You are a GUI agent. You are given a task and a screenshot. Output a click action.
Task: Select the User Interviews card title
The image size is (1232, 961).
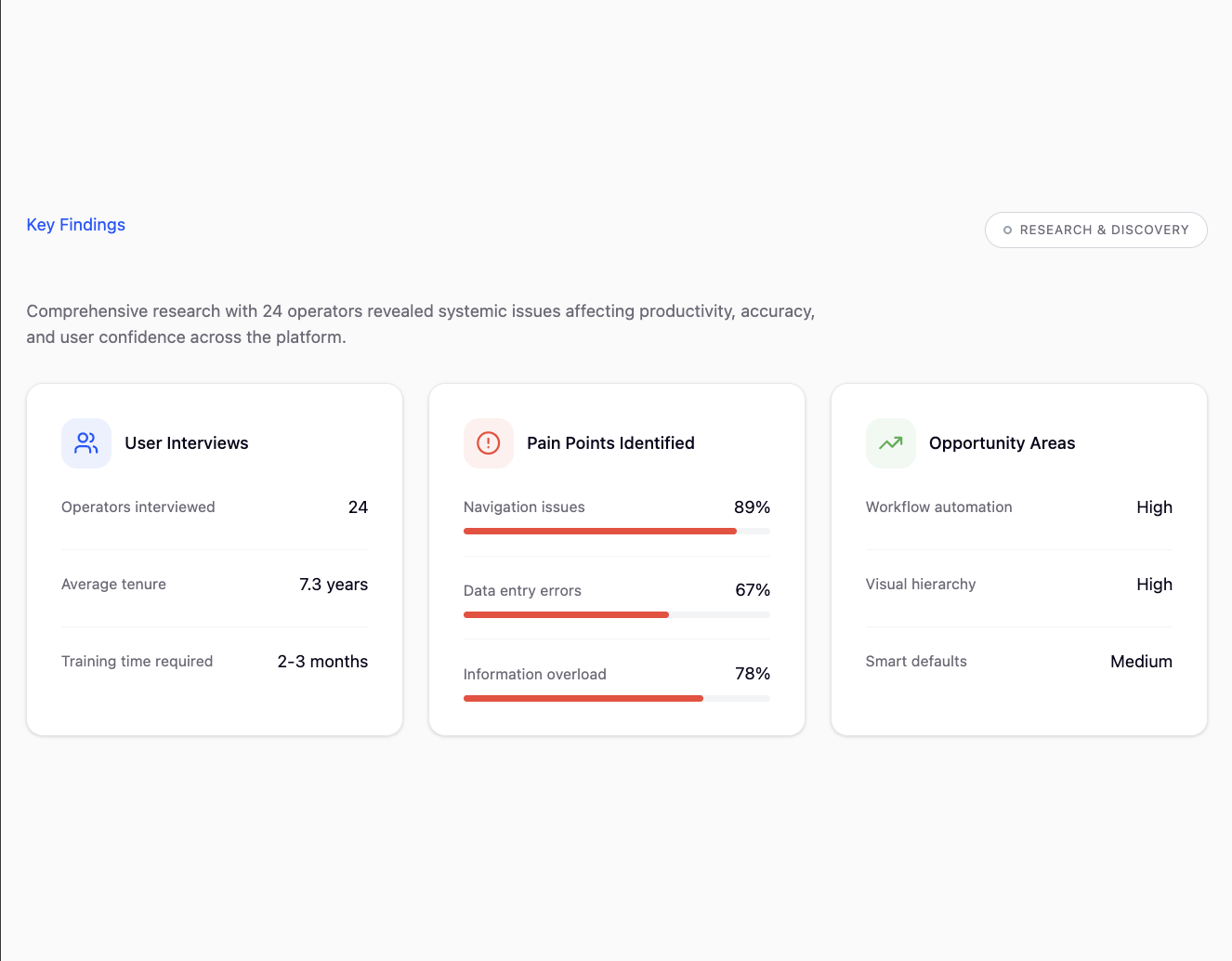187,443
